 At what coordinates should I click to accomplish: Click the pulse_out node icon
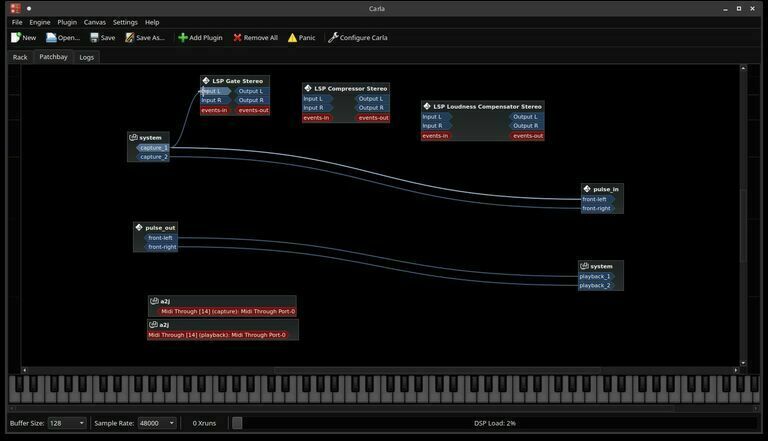pos(139,227)
